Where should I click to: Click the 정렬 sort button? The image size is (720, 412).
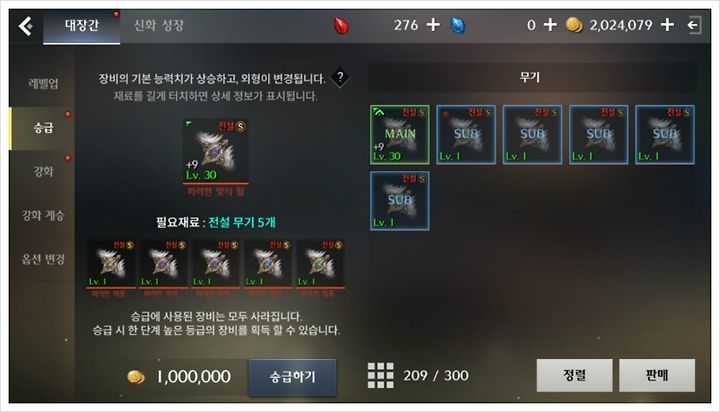(x=574, y=375)
